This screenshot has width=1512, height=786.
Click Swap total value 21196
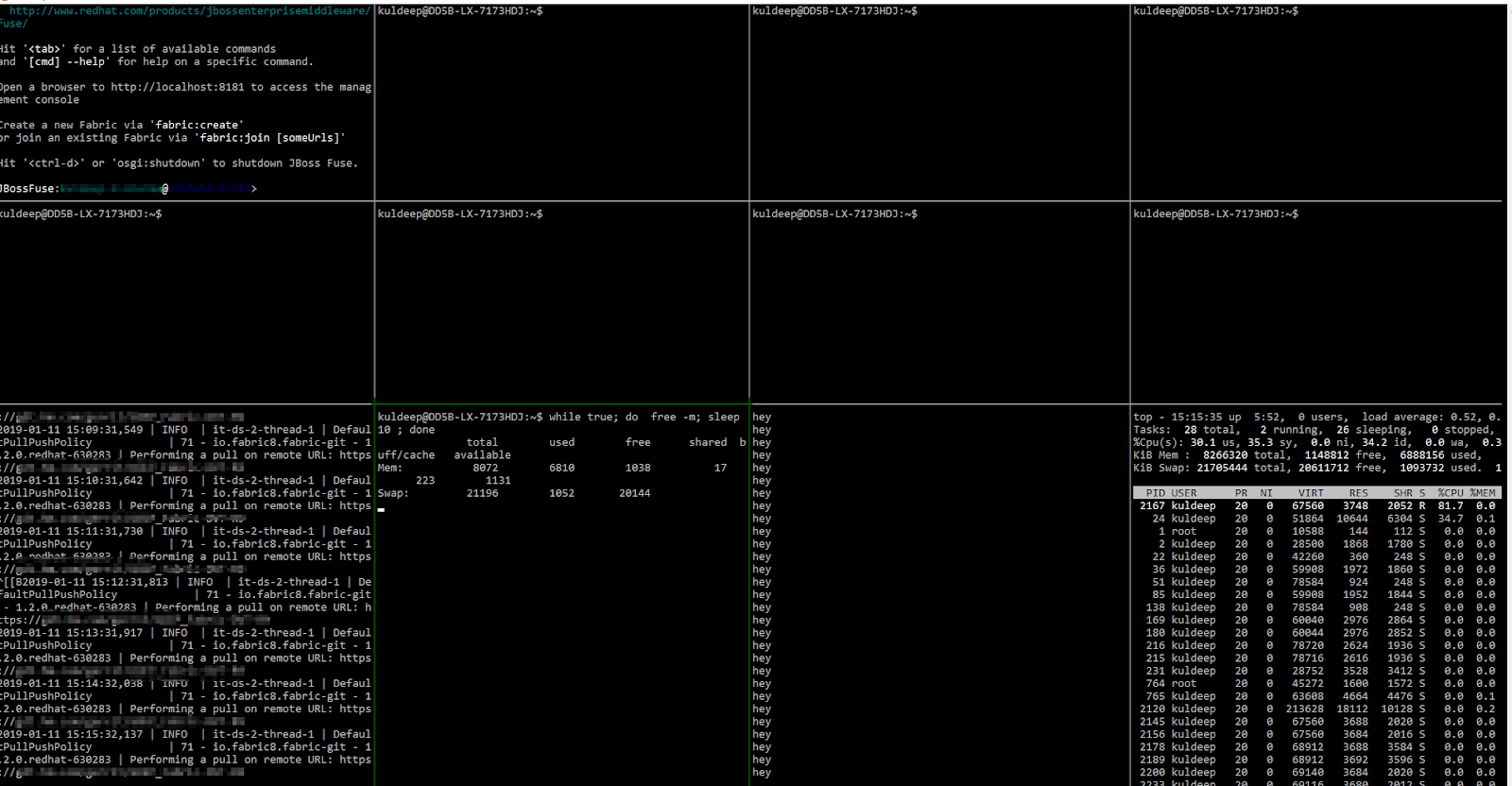482,493
